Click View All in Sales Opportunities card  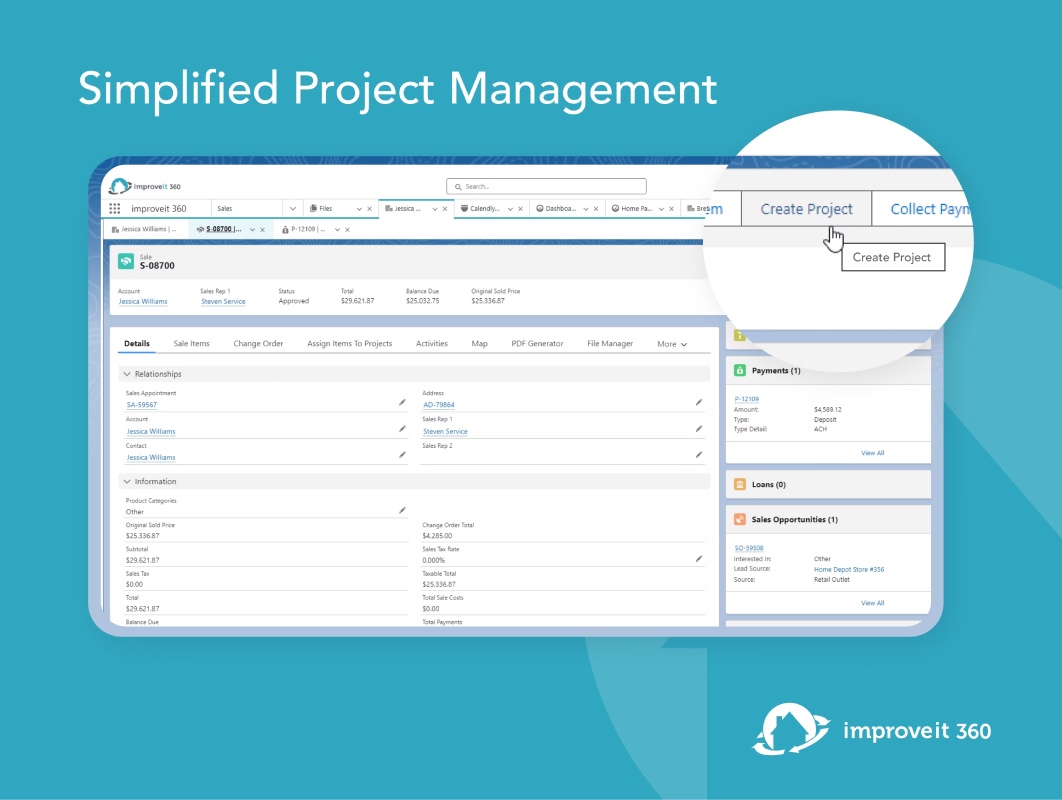872,603
